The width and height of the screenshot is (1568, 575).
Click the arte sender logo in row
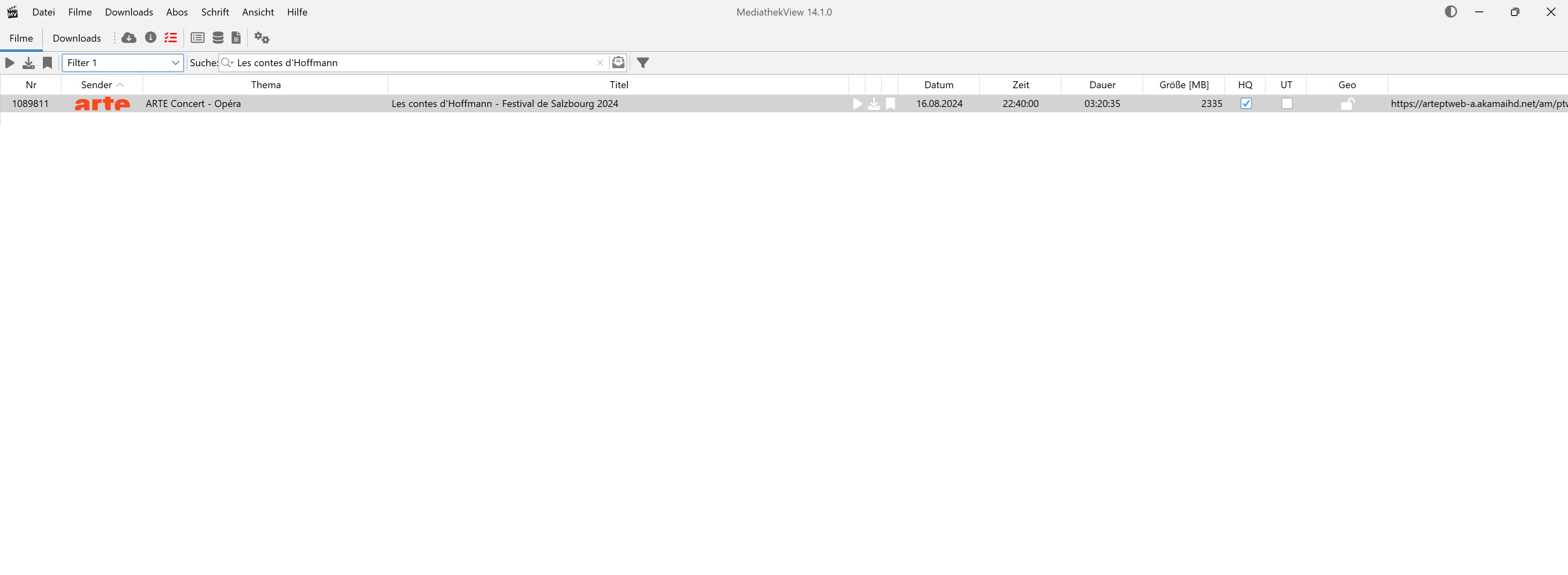102,104
